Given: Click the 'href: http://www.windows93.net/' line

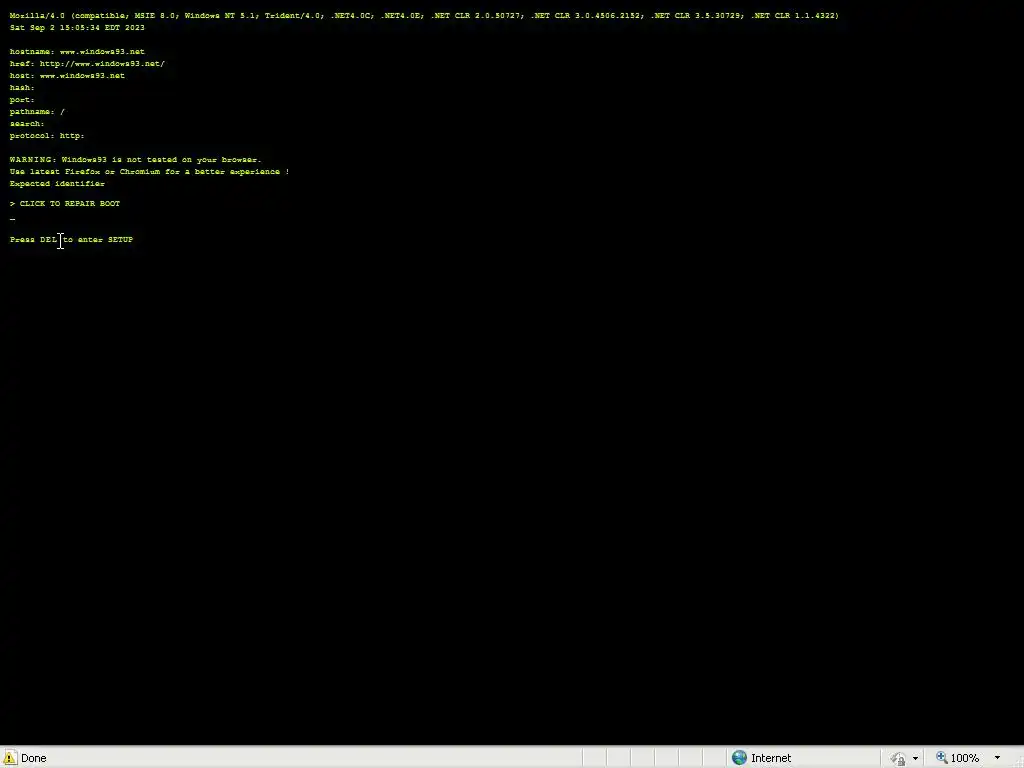Looking at the screenshot, I should tap(87, 63).
